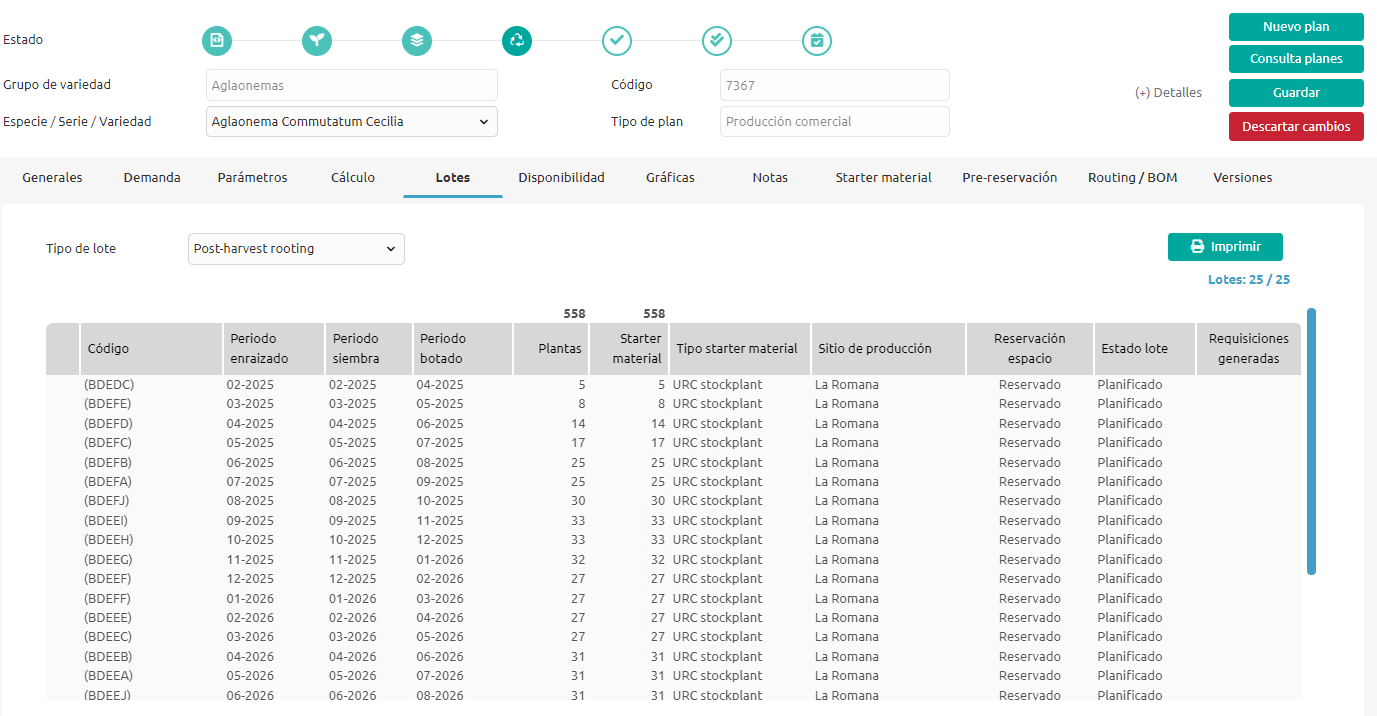
Task: Click the Requisiciones generadas column header
Action: (1249, 349)
